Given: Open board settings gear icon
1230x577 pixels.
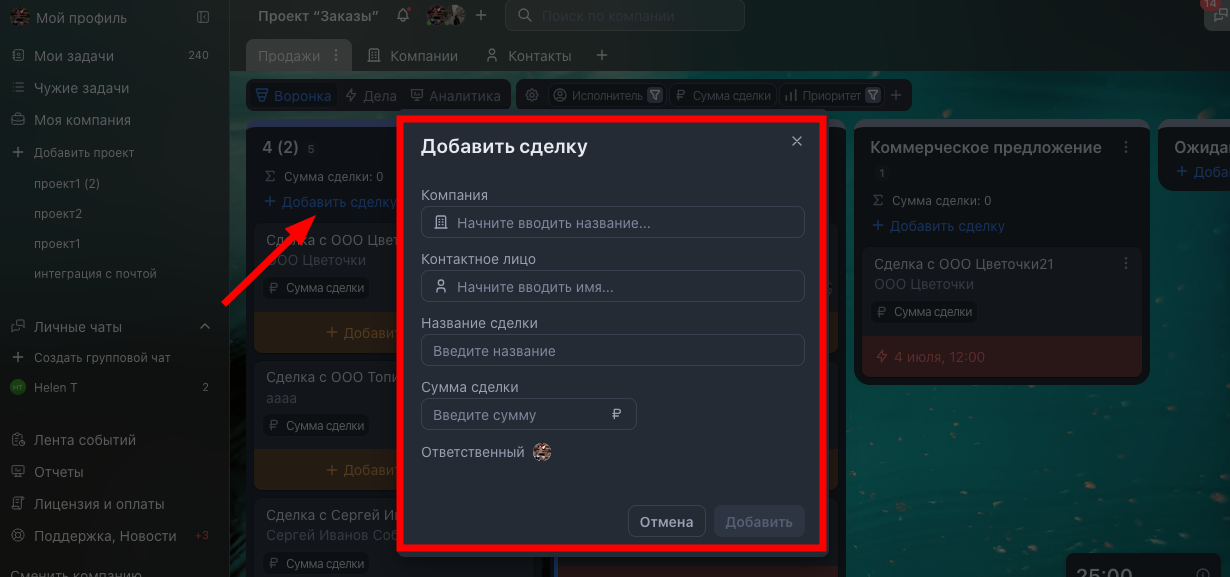Looking at the screenshot, I should 532,95.
